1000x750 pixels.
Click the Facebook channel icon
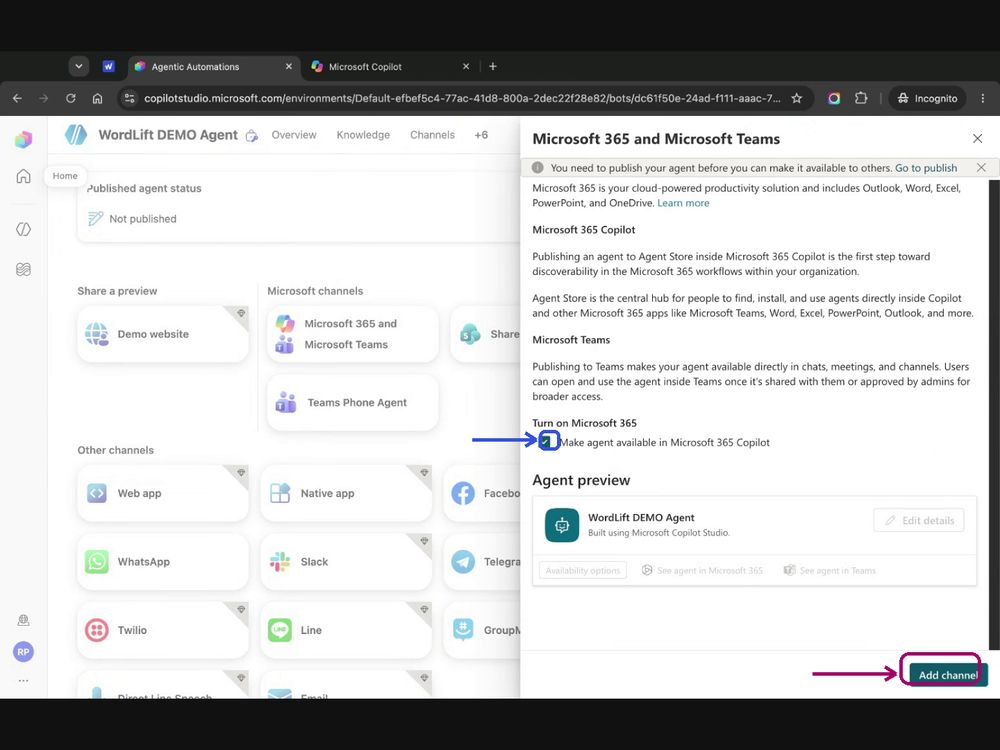pos(463,494)
